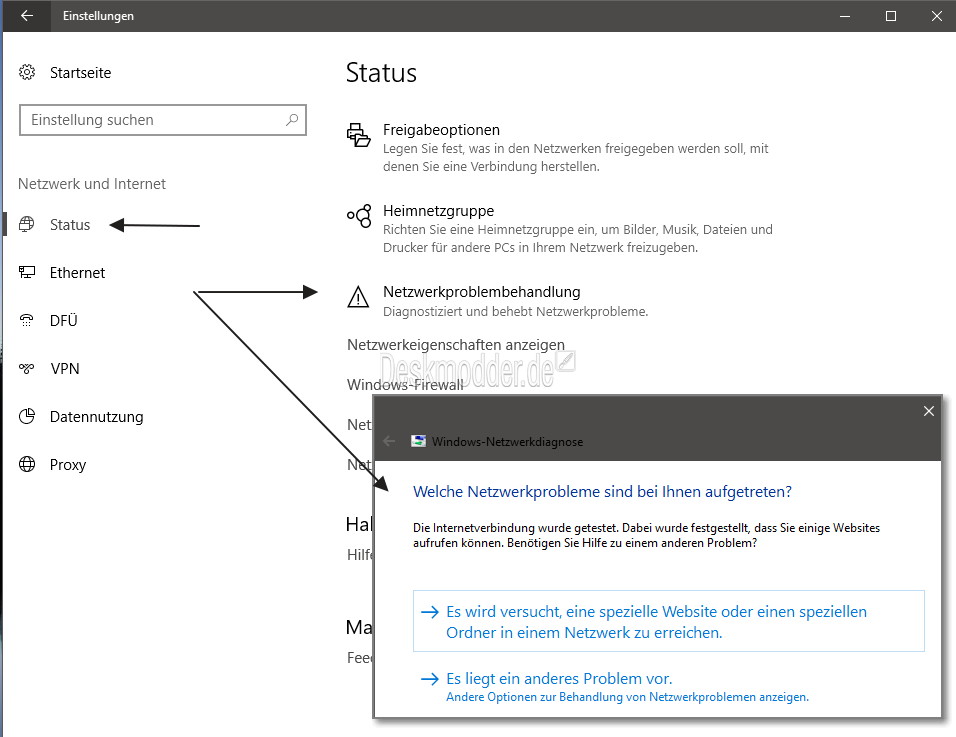Screen dimensions: 956x737
Task: Choose the spezielle Website oder Ordner option
Action: pos(669,621)
